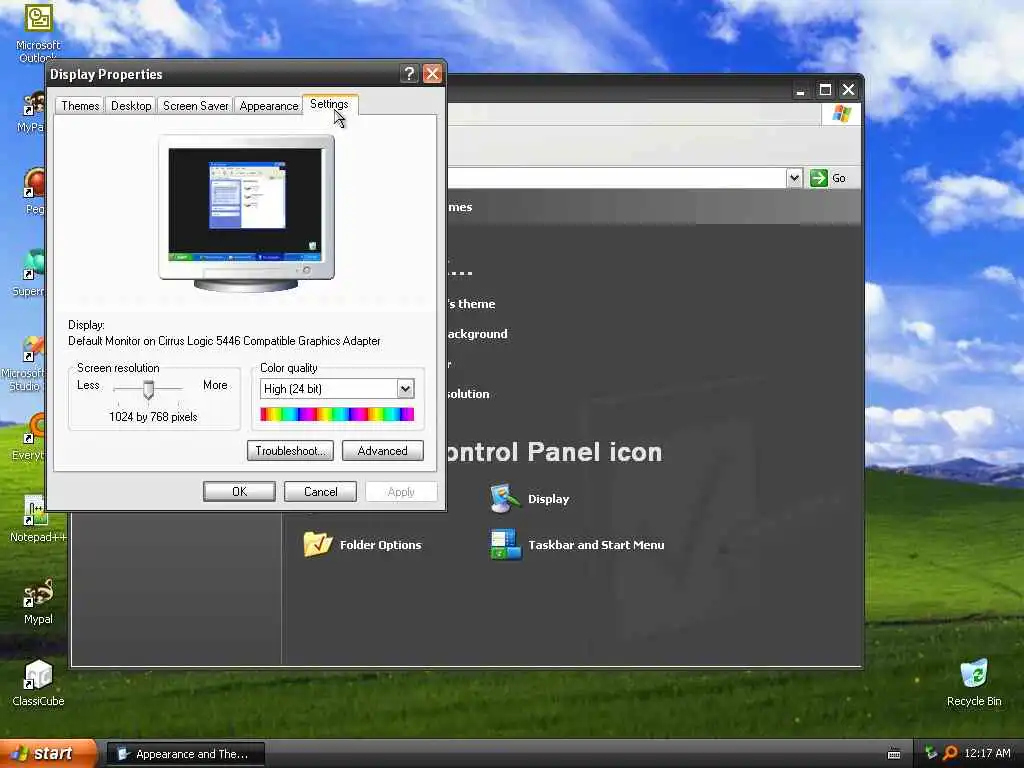Open the Microsoft Outlook desktop icon
The height and width of the screenshot is (768, 1024).
click(x=38, y=33)
